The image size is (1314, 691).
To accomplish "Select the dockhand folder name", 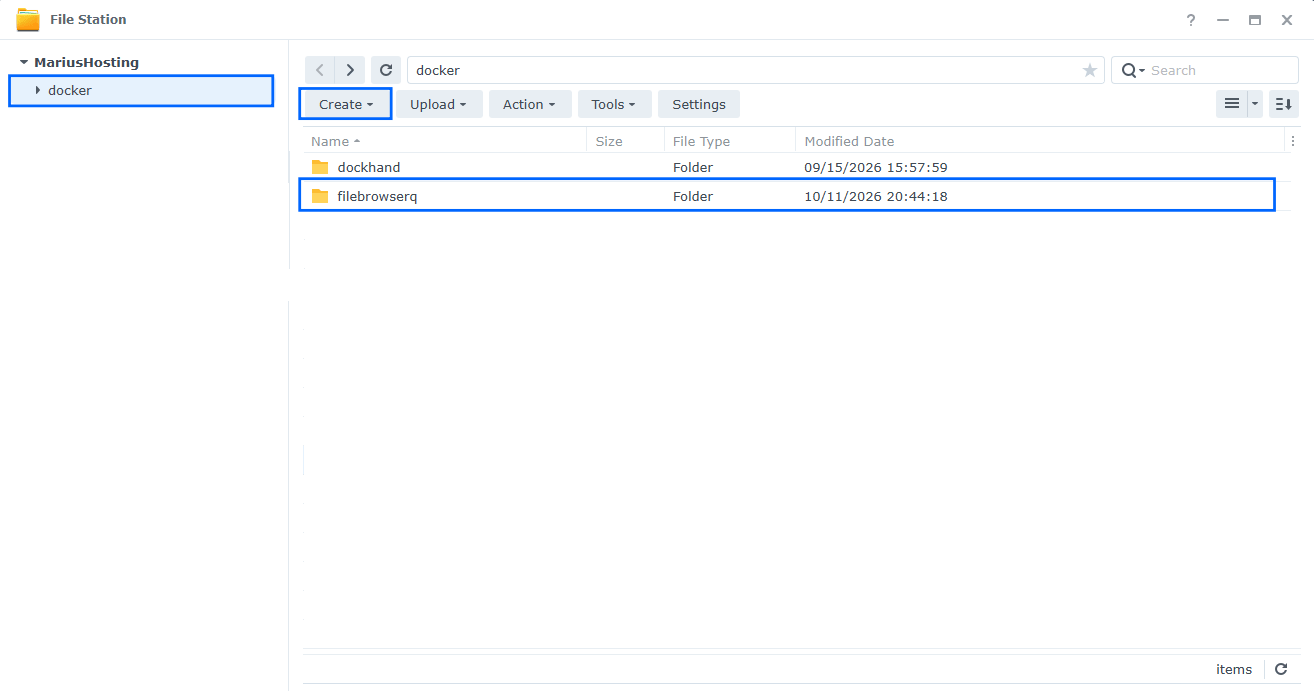I will pos(369,167).
